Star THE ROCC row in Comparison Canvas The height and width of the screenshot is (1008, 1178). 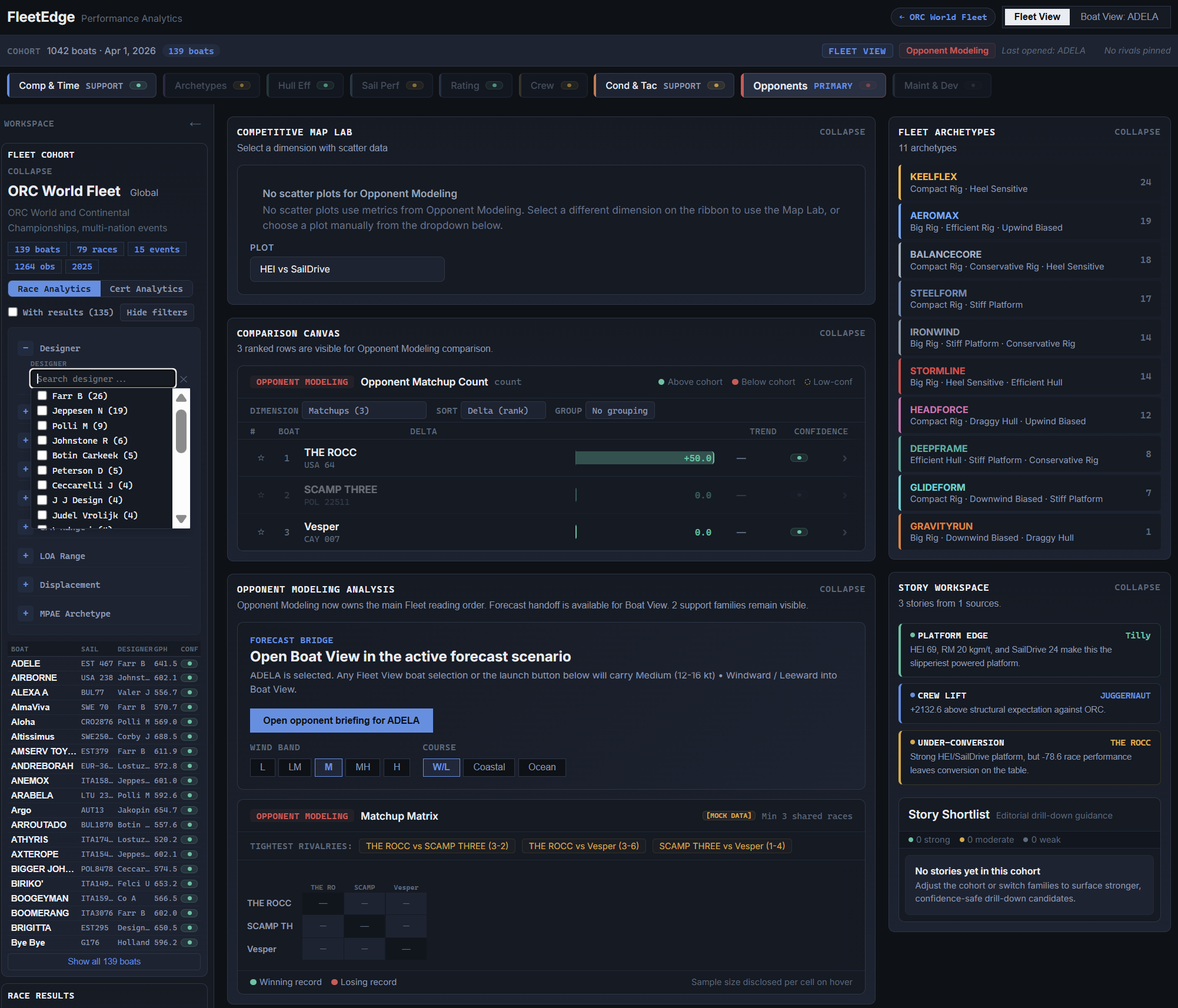pyautogui.click(x=261, y=458)
